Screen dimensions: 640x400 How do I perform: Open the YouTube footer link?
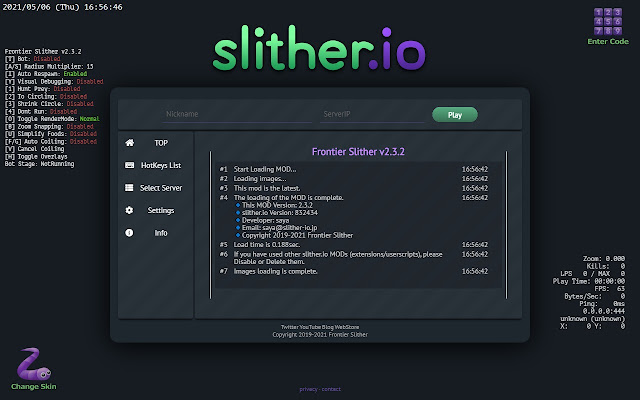(x=310, y=327)
